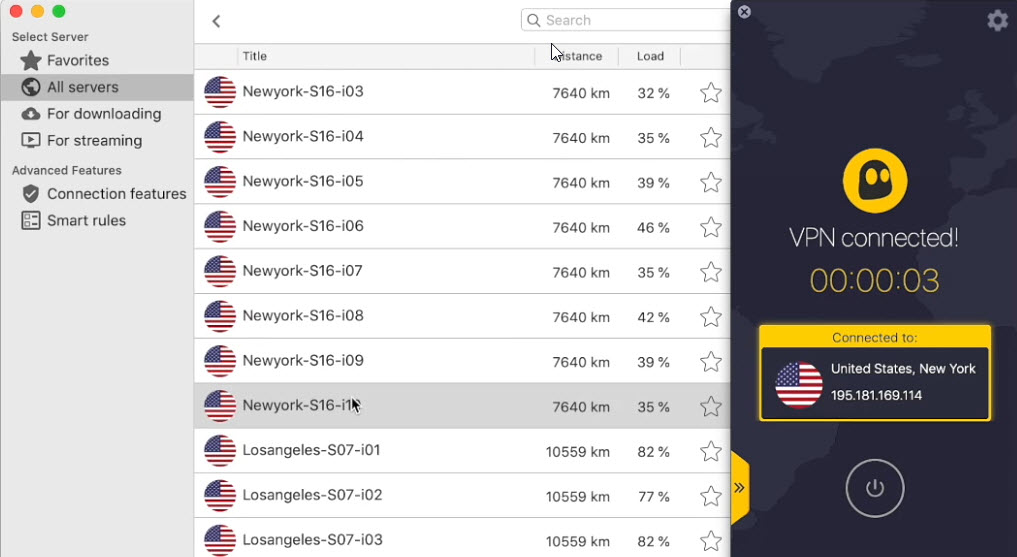
Task: Favorite Newyork-S16-i06 with its star
Action: 711,227
